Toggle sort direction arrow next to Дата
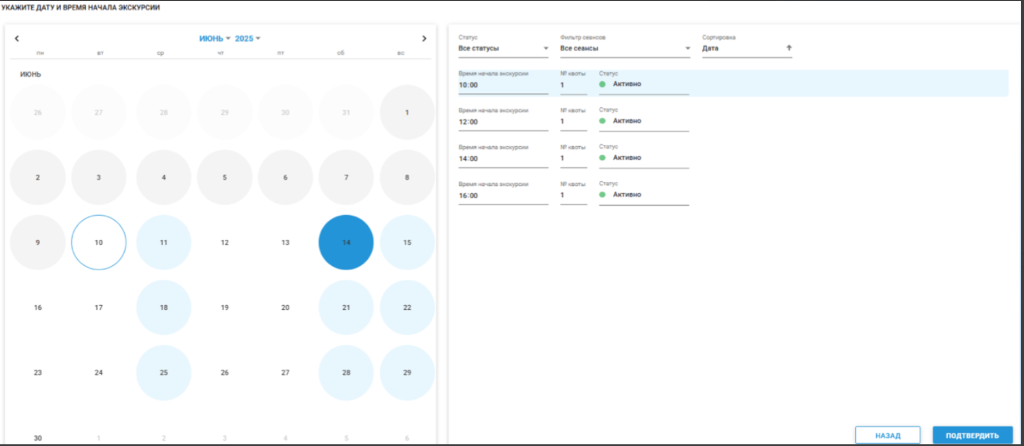The image size is (1024, 446). (788, 48)
